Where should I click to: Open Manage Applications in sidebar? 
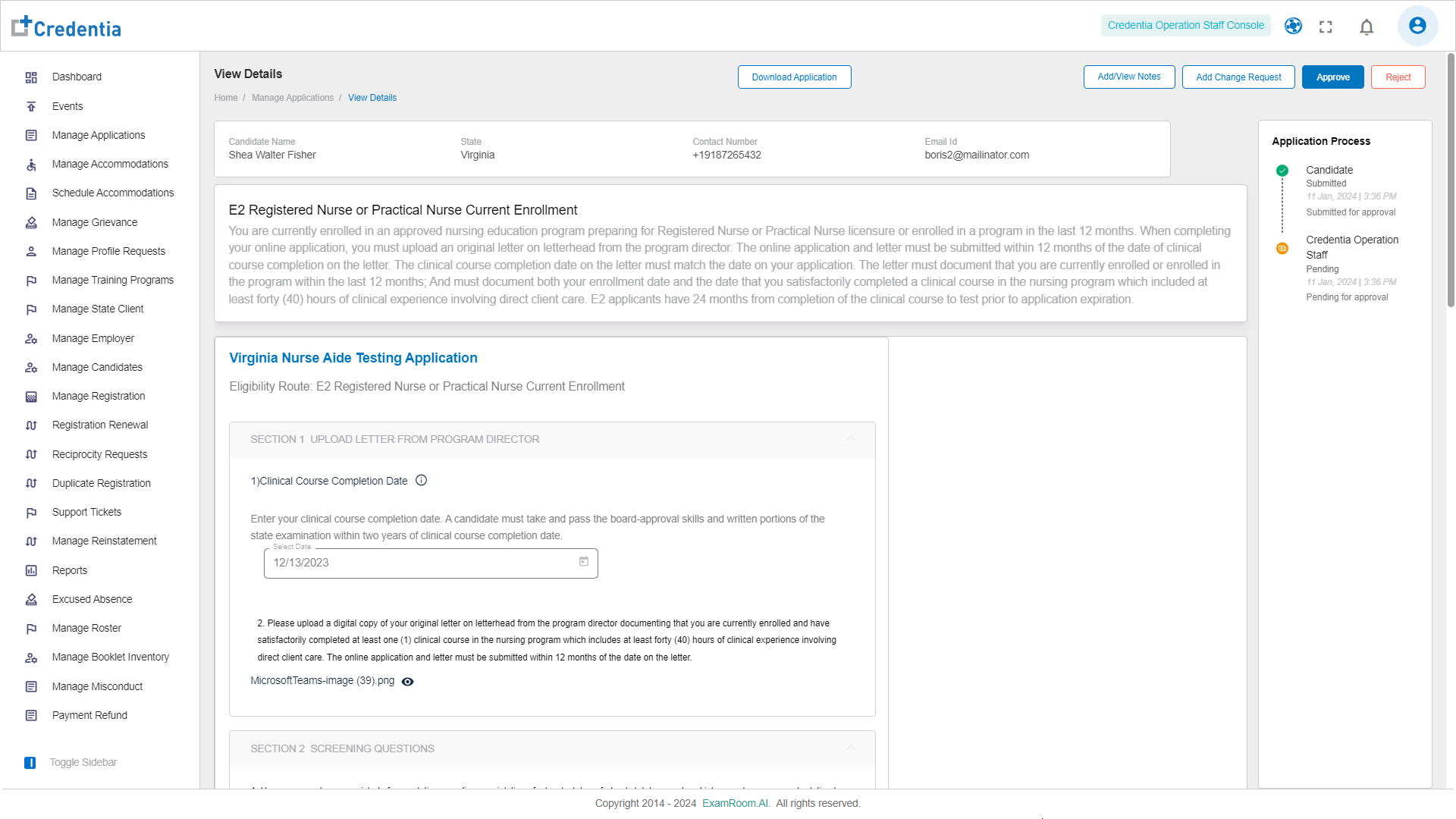click(x=99, y=135)
